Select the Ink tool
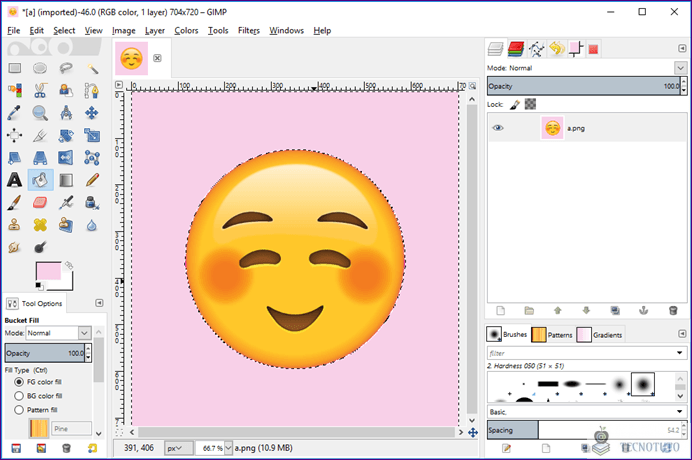The width and height of the screenshot is (692, 460). click(x=92, y=203)
